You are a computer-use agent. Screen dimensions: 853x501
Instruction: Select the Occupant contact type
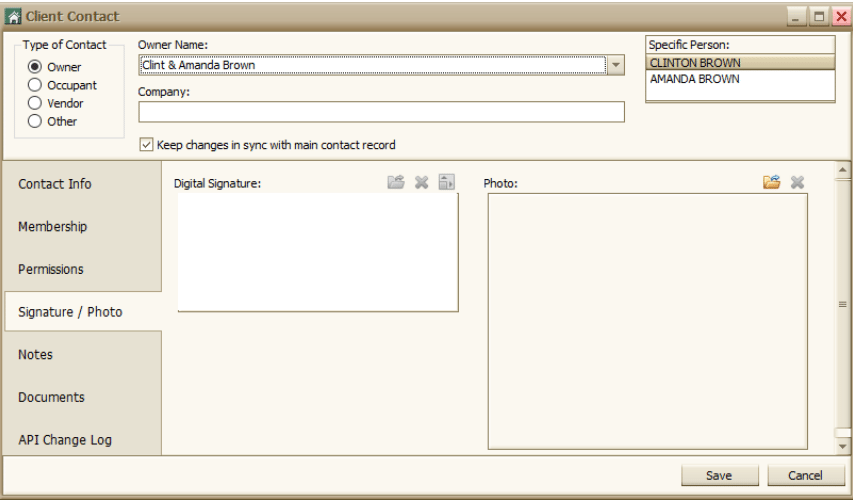pyautogui.click(x=35, y=85)
